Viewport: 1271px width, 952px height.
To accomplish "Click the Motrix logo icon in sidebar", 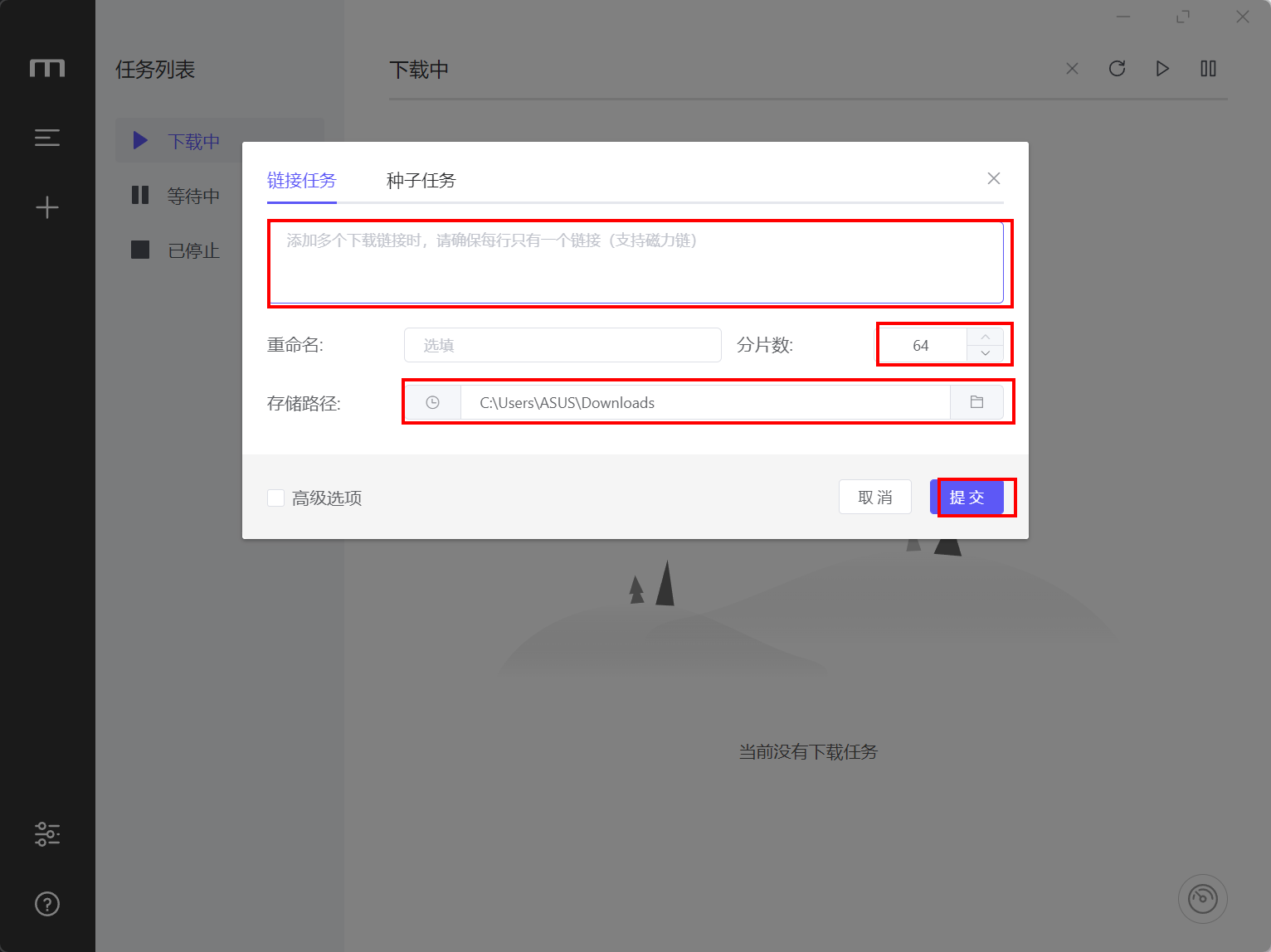I will coord(47,68).
